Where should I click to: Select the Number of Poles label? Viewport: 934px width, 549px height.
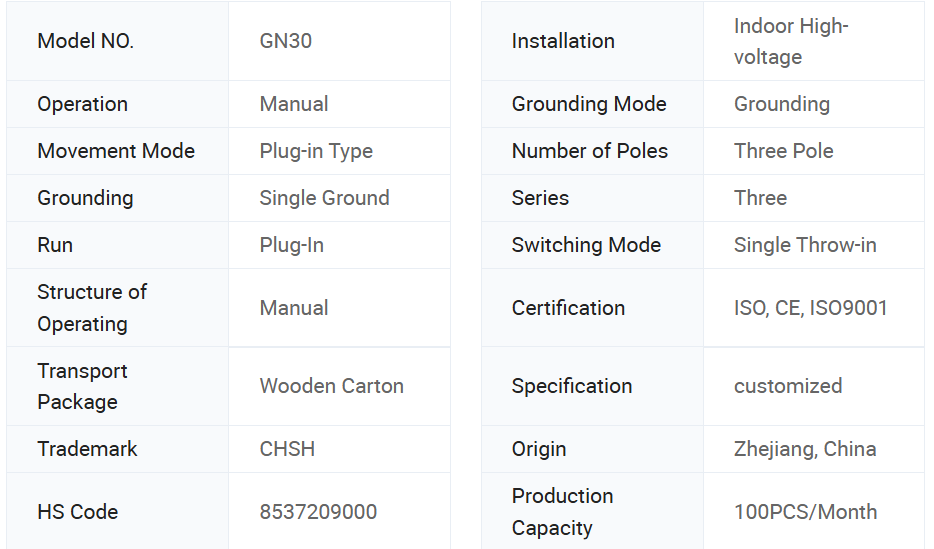[x=589, y=151]
